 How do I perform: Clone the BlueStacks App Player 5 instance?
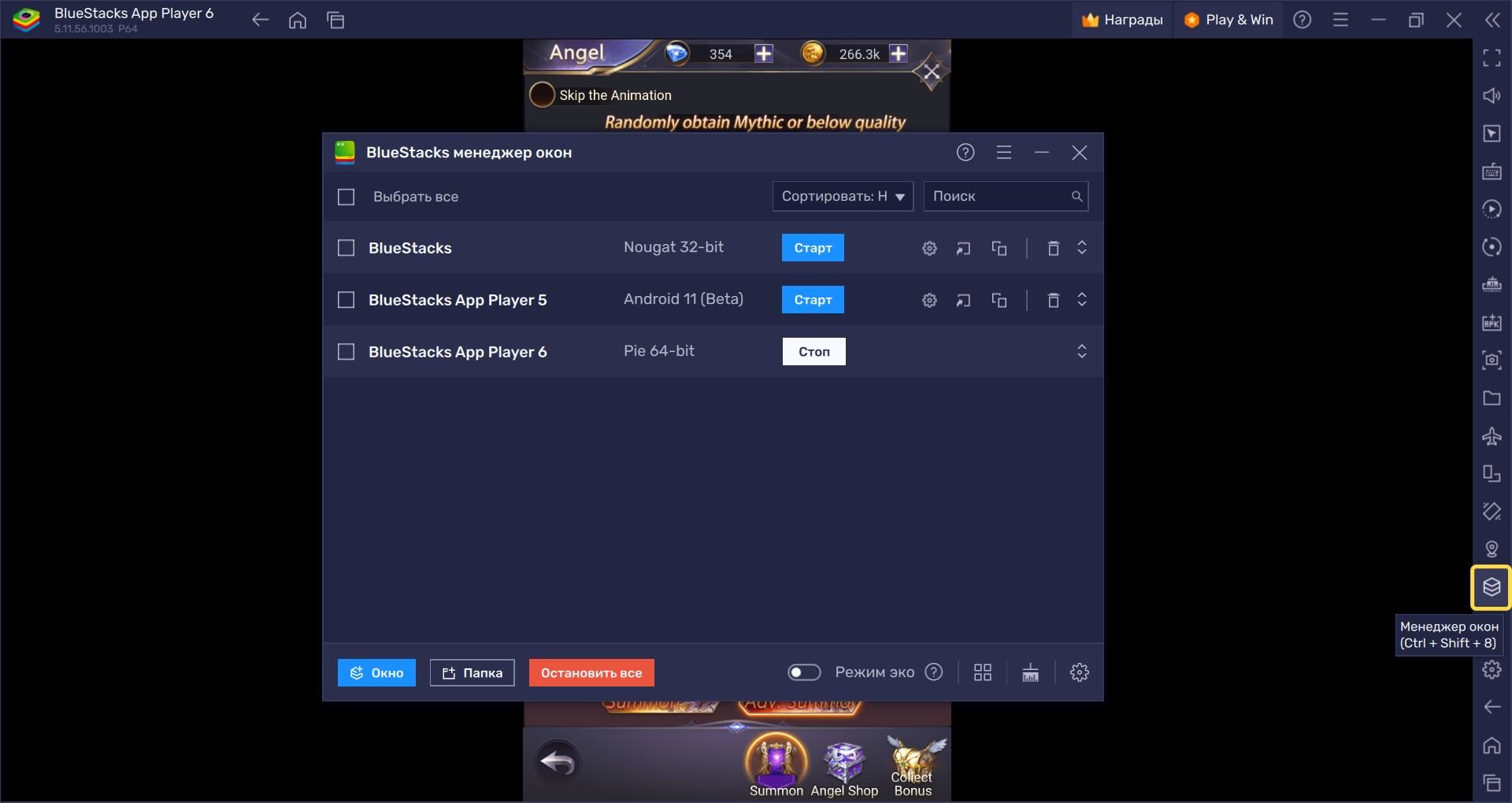click(999, 301)
